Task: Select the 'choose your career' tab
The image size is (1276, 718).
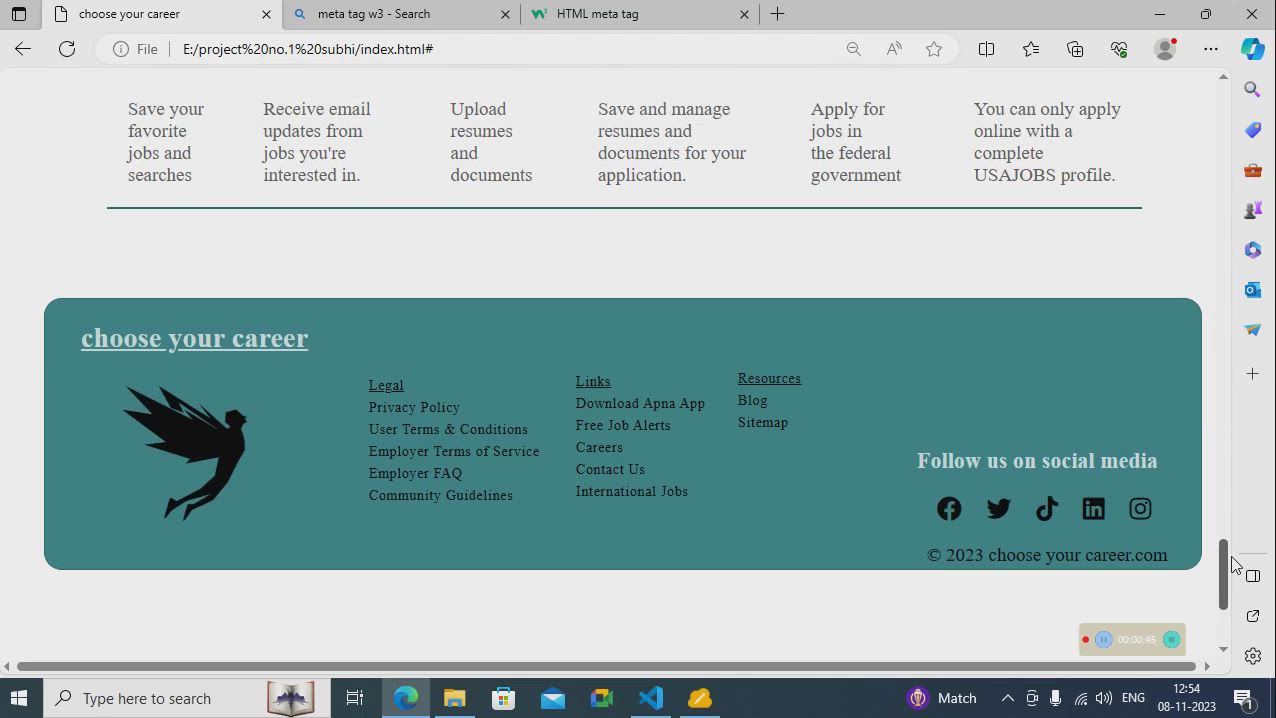Action: pos(163,14)
